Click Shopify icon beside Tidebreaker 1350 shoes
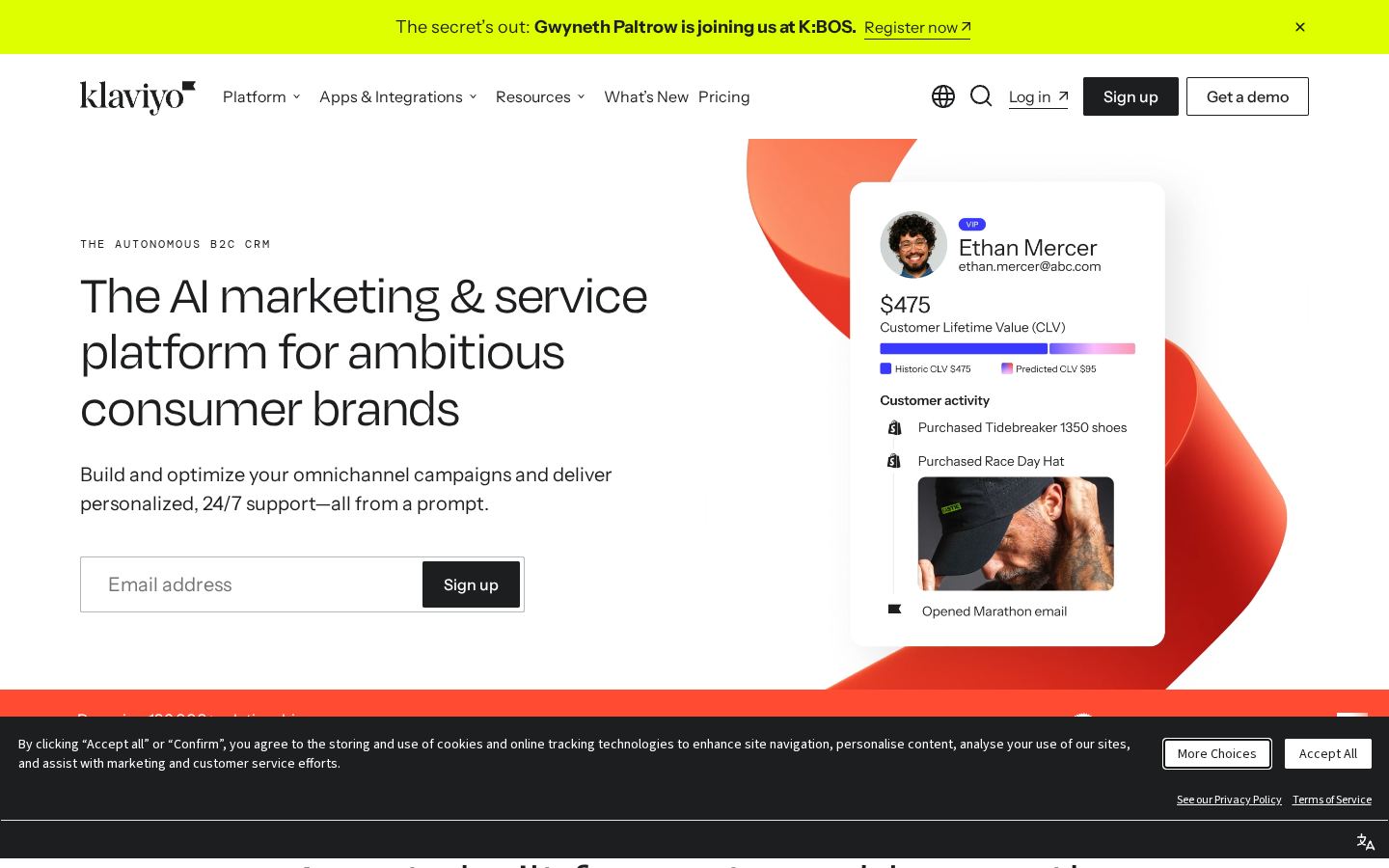The width and height of the screenshot is (1389, 868). [x=894, y=427]
